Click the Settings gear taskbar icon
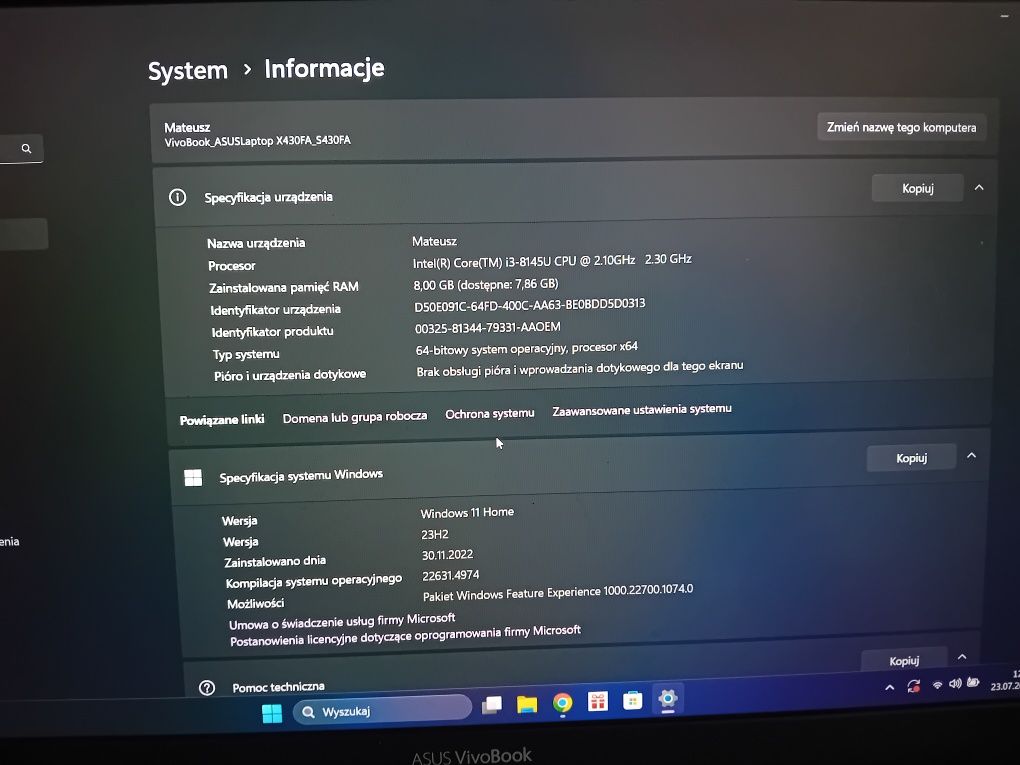 pyautogui.click(x=667, y=699)
